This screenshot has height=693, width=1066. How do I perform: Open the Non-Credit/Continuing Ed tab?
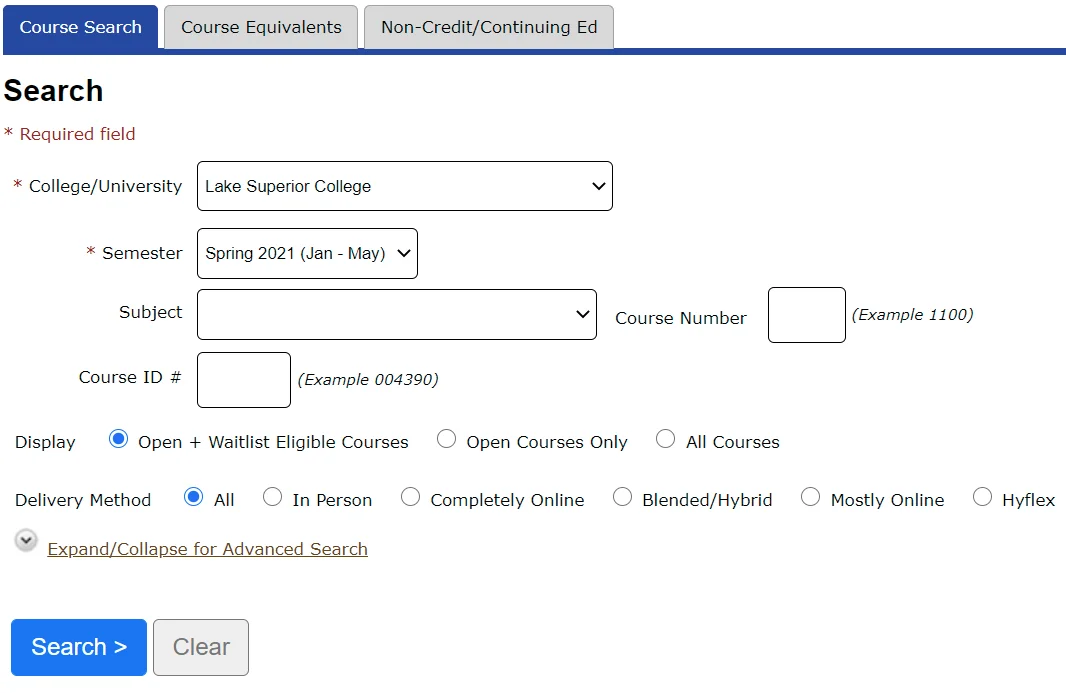pos(489,27)
